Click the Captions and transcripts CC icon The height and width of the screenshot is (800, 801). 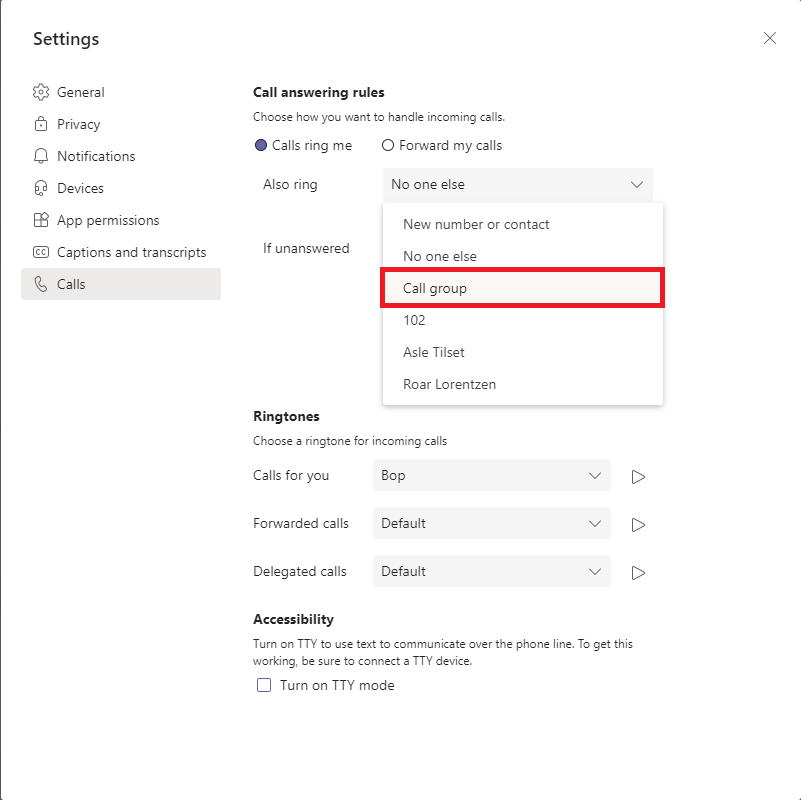(x=41, y=252)
